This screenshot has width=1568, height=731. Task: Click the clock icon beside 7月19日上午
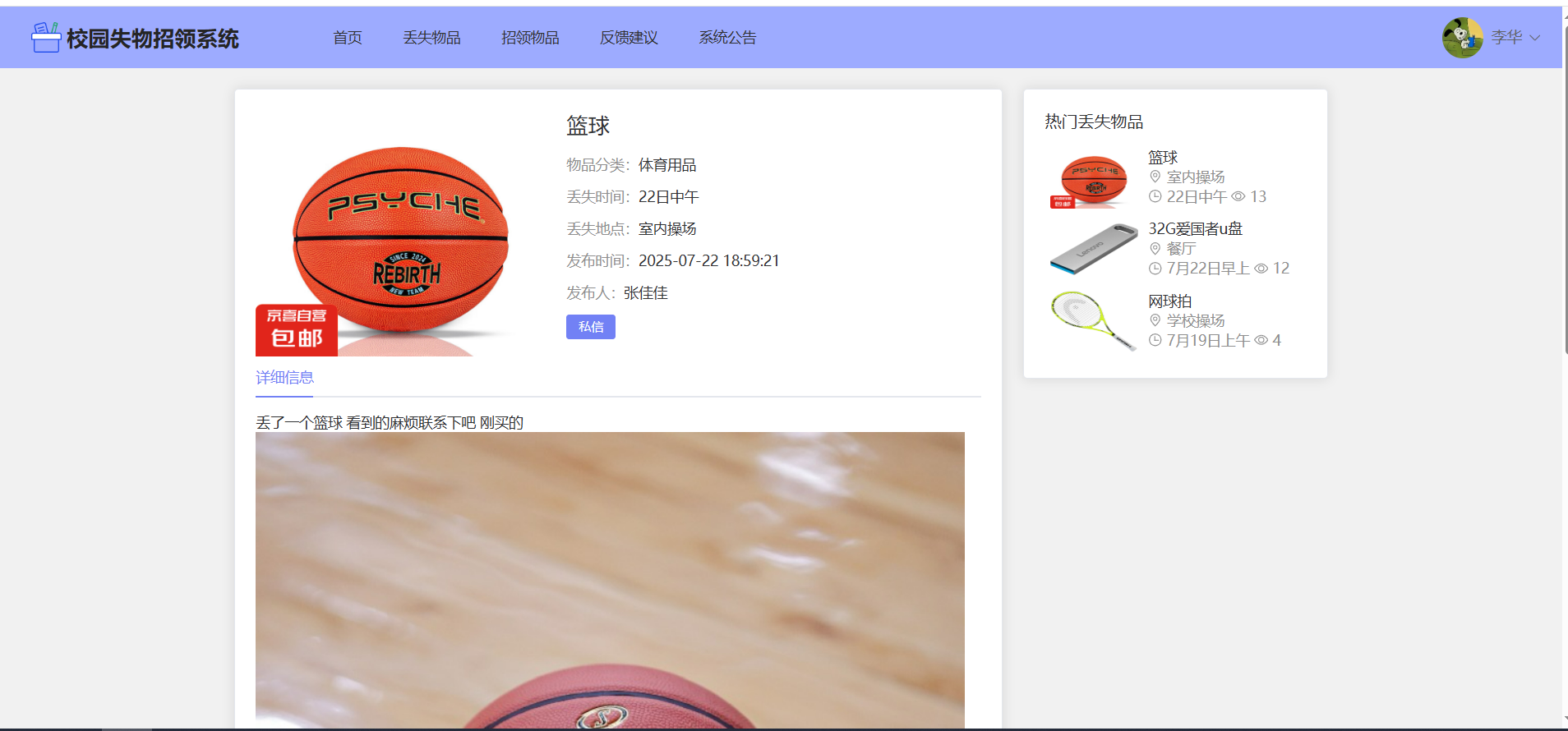pyautogui.click(x=1155, y=341)
